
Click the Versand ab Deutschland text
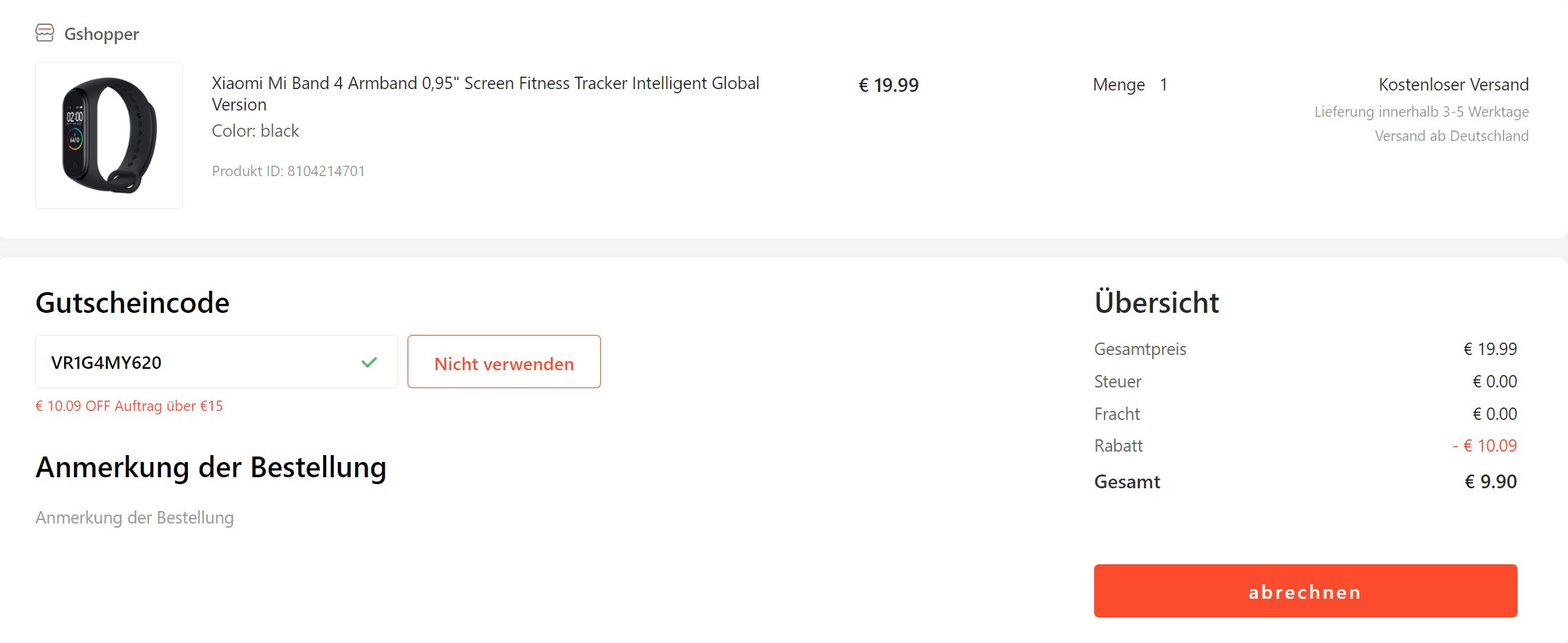(1451, 136)
